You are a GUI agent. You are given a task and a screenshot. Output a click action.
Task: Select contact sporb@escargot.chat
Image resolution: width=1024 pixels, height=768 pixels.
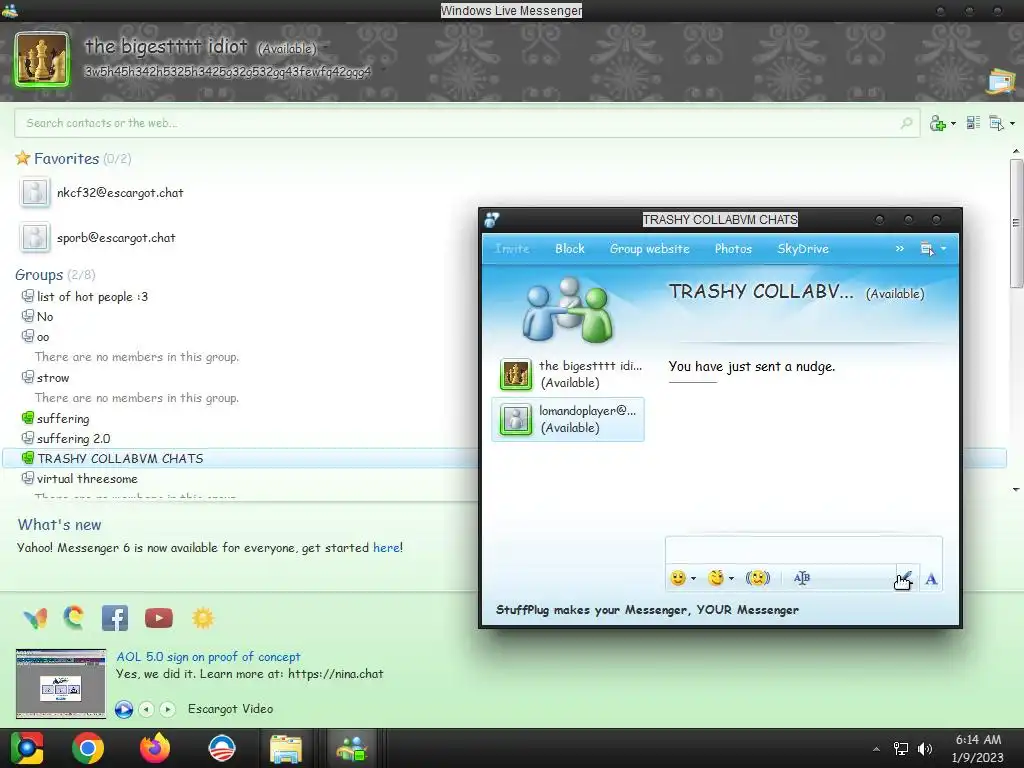(x=116, y=238)
